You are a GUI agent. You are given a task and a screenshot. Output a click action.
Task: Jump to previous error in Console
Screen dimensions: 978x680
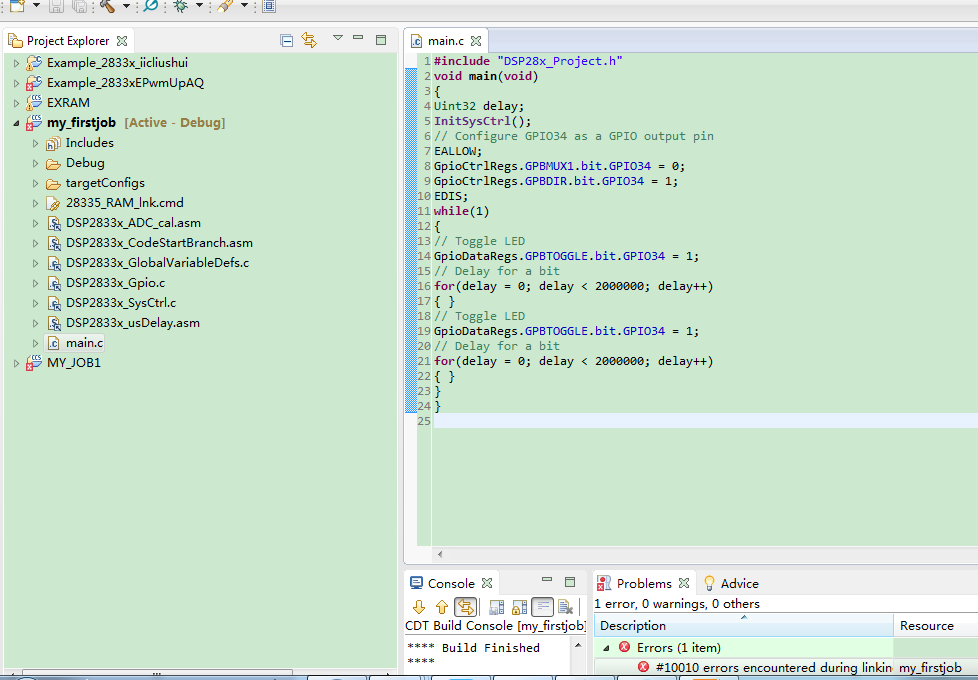point(441,607)
